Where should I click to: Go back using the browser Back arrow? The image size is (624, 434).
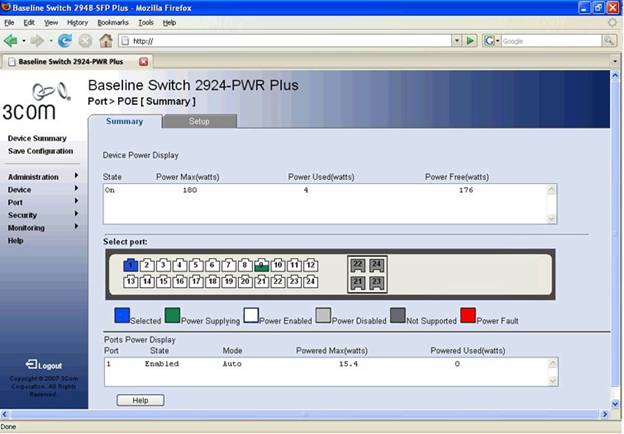[10, 41]
